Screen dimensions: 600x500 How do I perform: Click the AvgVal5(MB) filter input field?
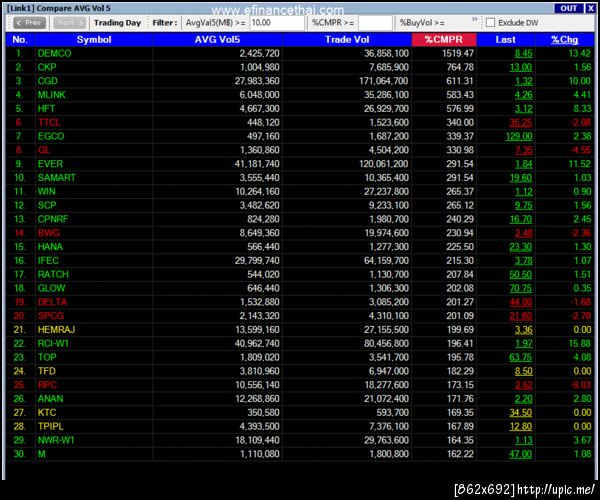(277, 23)
